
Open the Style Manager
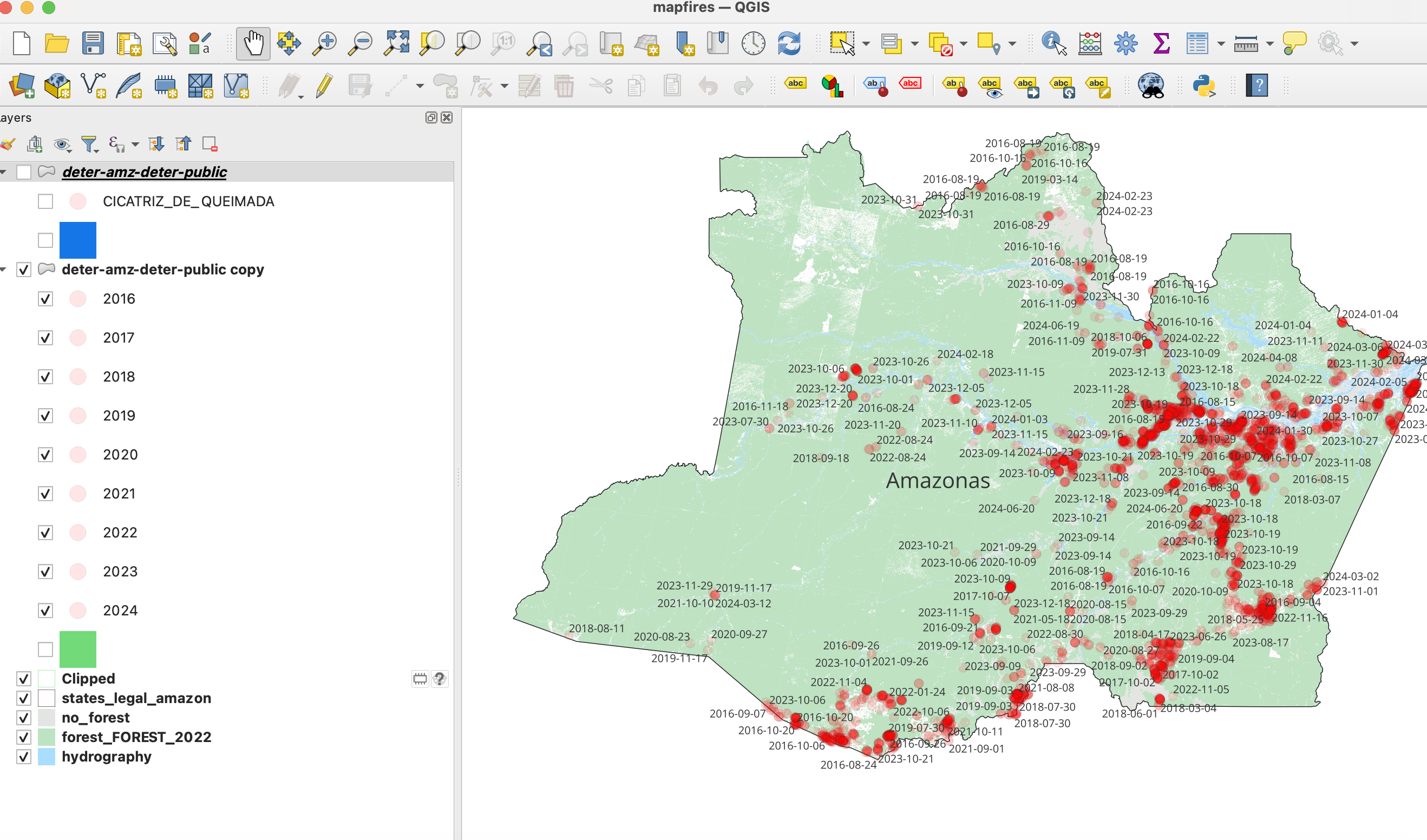(x=200, y=44)
